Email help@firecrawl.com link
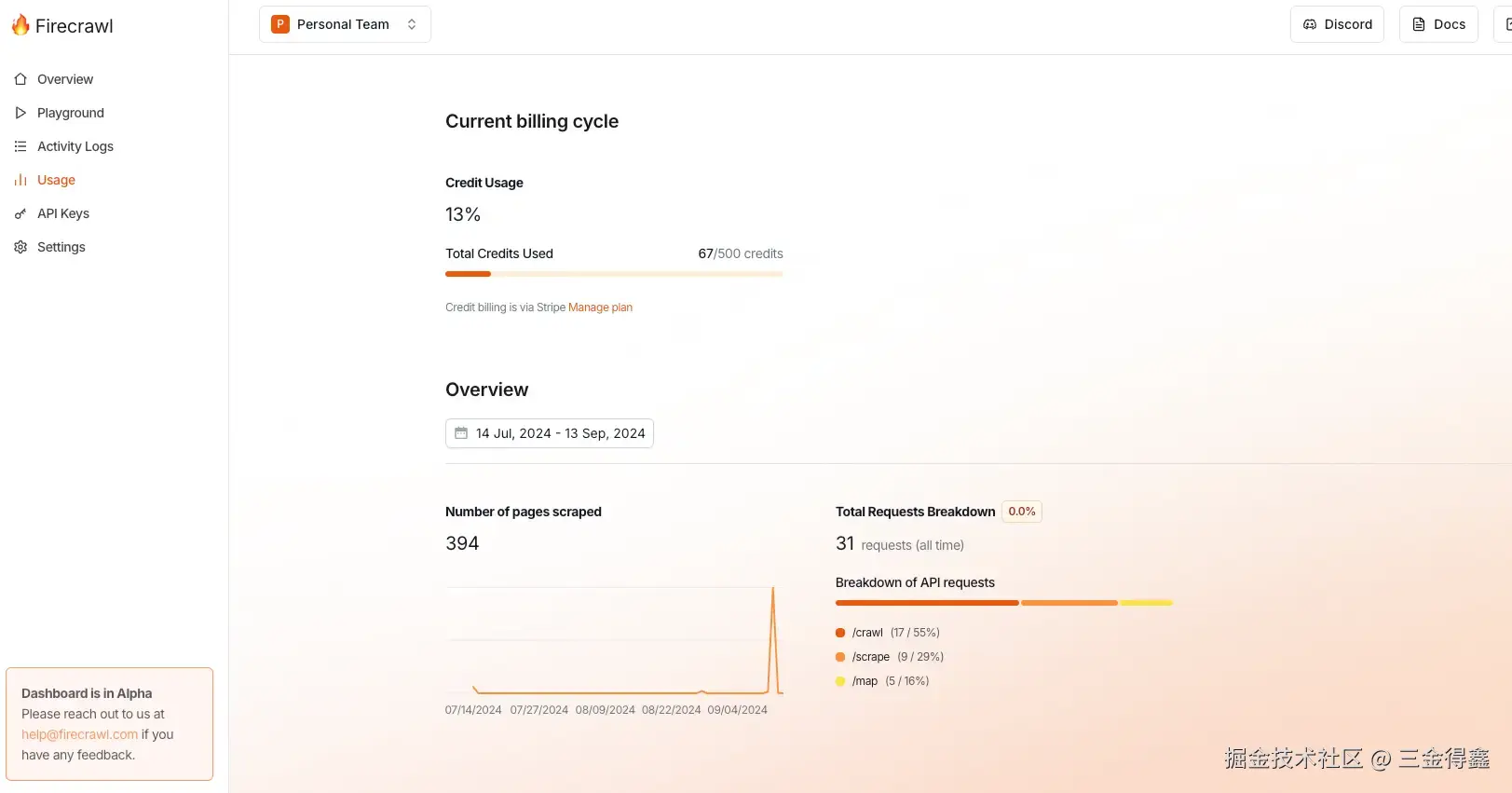This screenshot has height=793, width=1512. coord(79,734)
